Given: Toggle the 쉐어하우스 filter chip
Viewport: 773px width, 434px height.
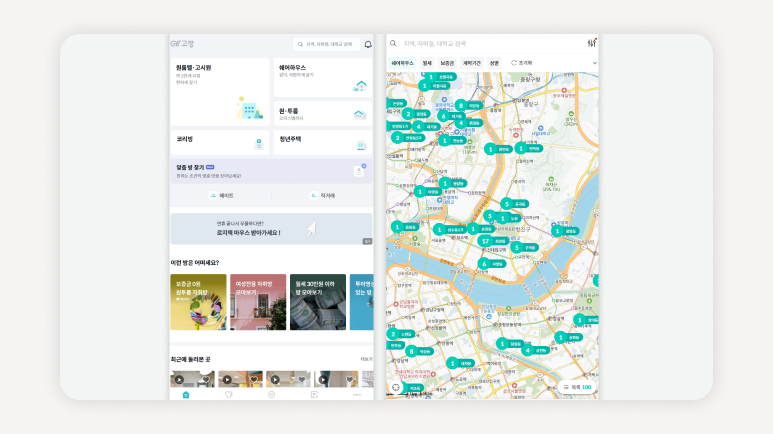Looking at the screenshot, I should pos(402,63).
